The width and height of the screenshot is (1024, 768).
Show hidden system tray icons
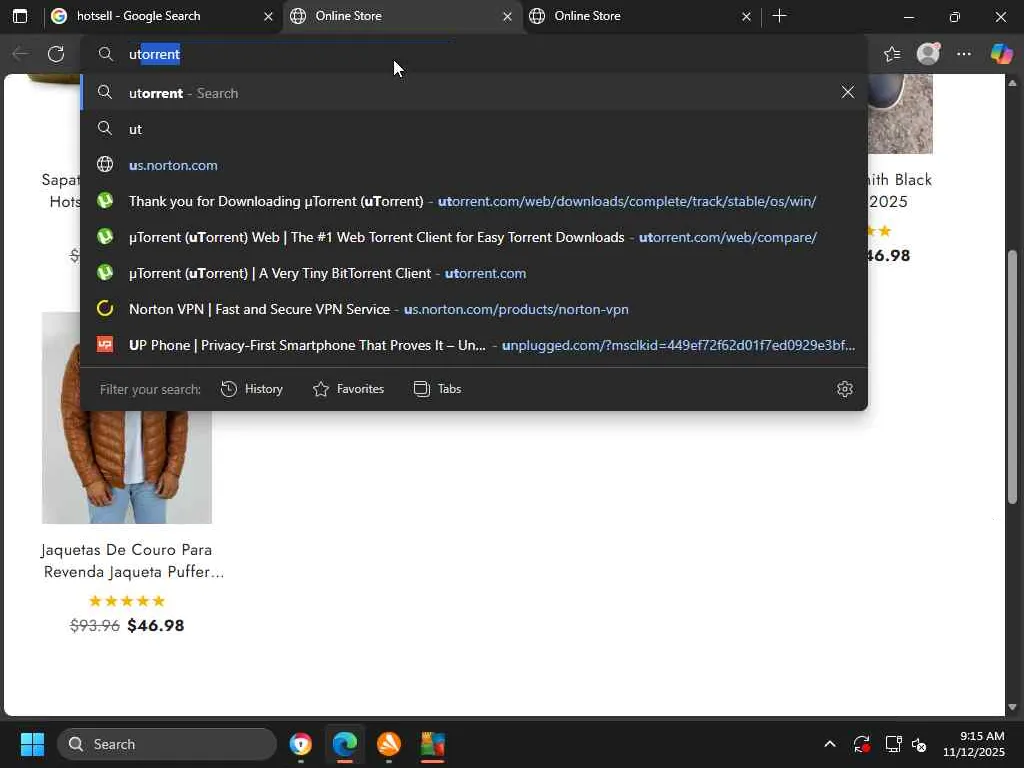click(x=829, y=744)
